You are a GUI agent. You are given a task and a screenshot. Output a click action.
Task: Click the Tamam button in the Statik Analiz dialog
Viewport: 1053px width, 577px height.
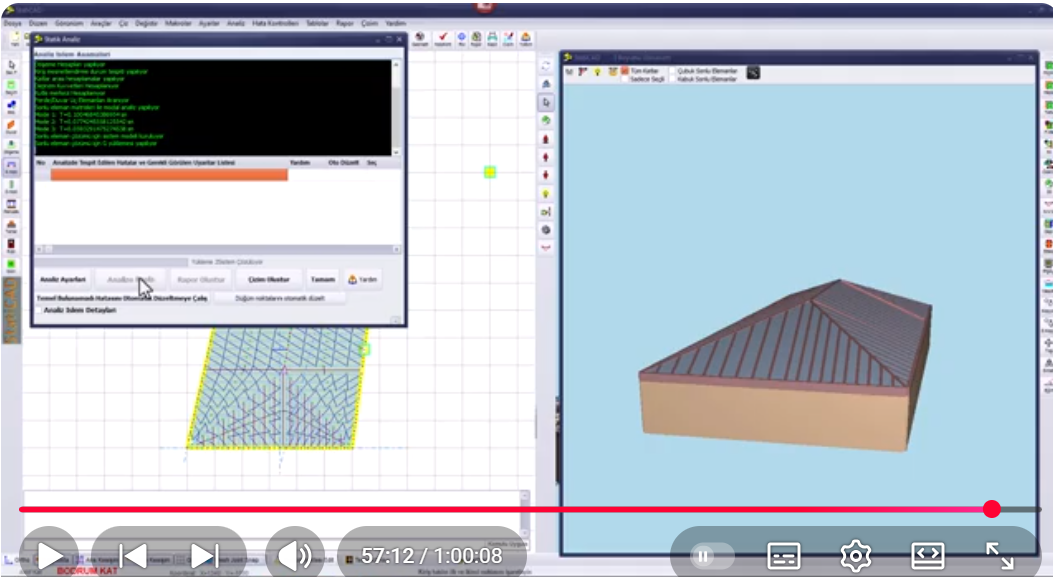pos(322,279)
